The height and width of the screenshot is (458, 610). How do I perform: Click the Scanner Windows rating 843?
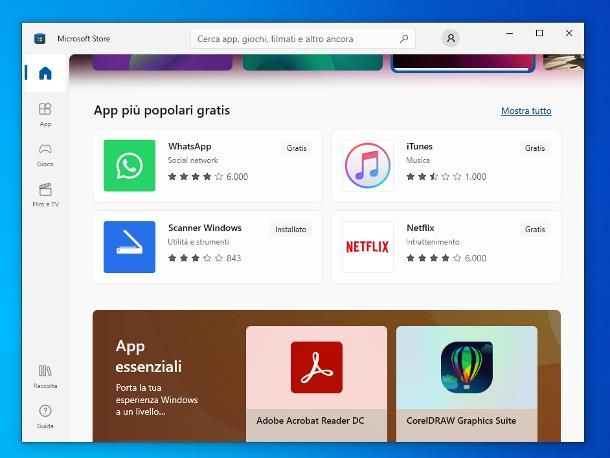coord(204,258)
